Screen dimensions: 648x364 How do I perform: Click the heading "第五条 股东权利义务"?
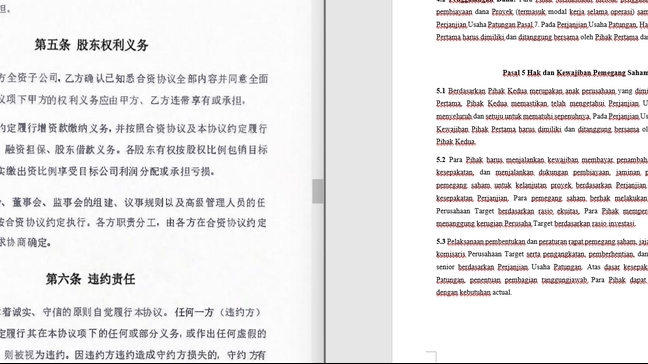91,45
